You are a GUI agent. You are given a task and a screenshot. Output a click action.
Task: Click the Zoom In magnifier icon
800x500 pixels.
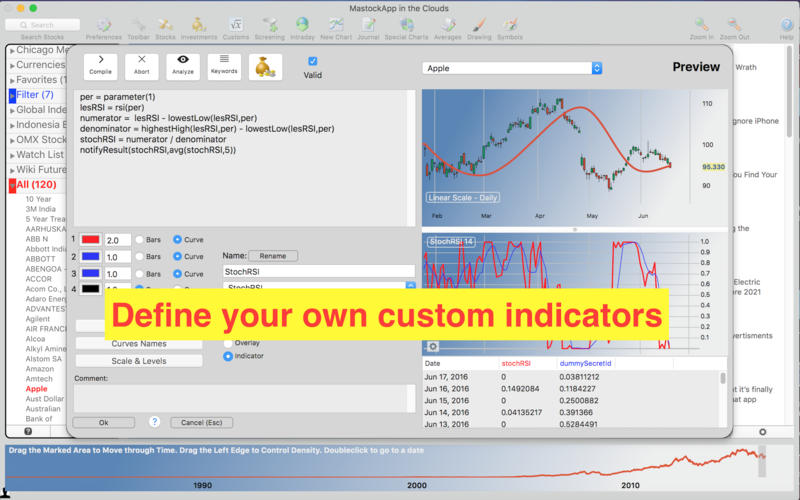tap(702, 25)
